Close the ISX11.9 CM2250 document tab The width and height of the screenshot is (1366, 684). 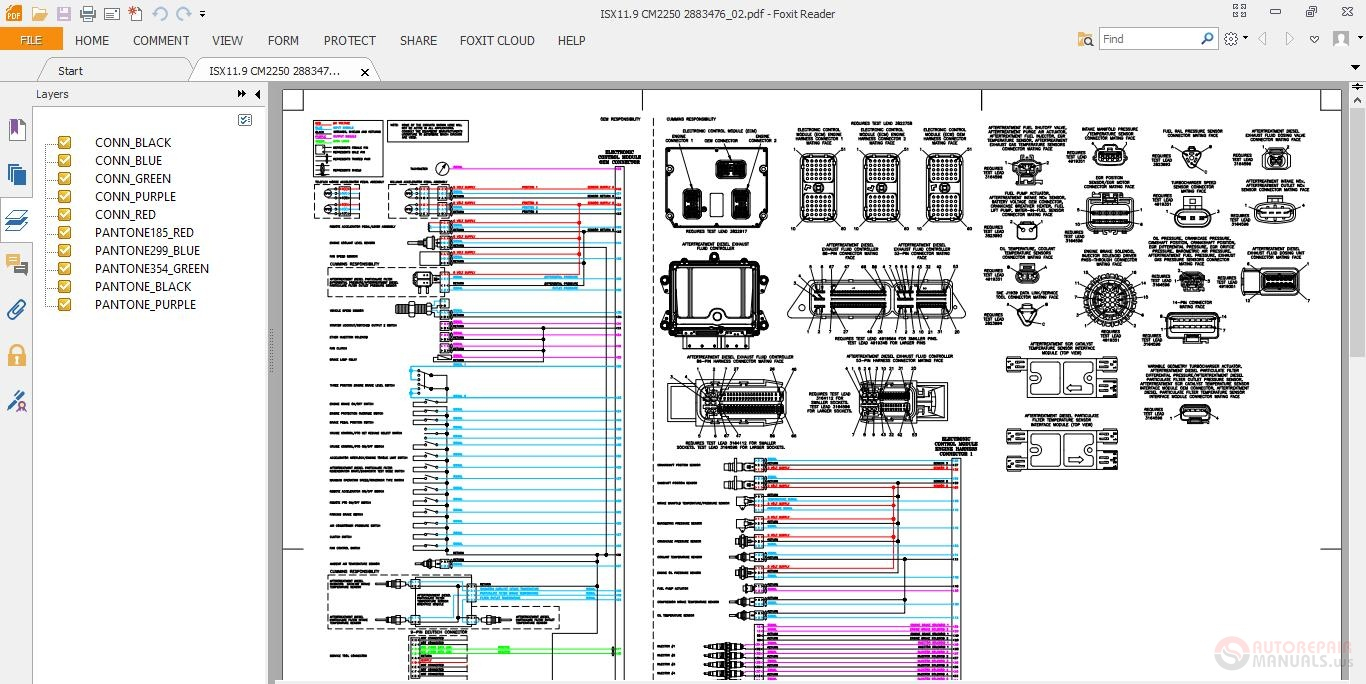(365, 72)
